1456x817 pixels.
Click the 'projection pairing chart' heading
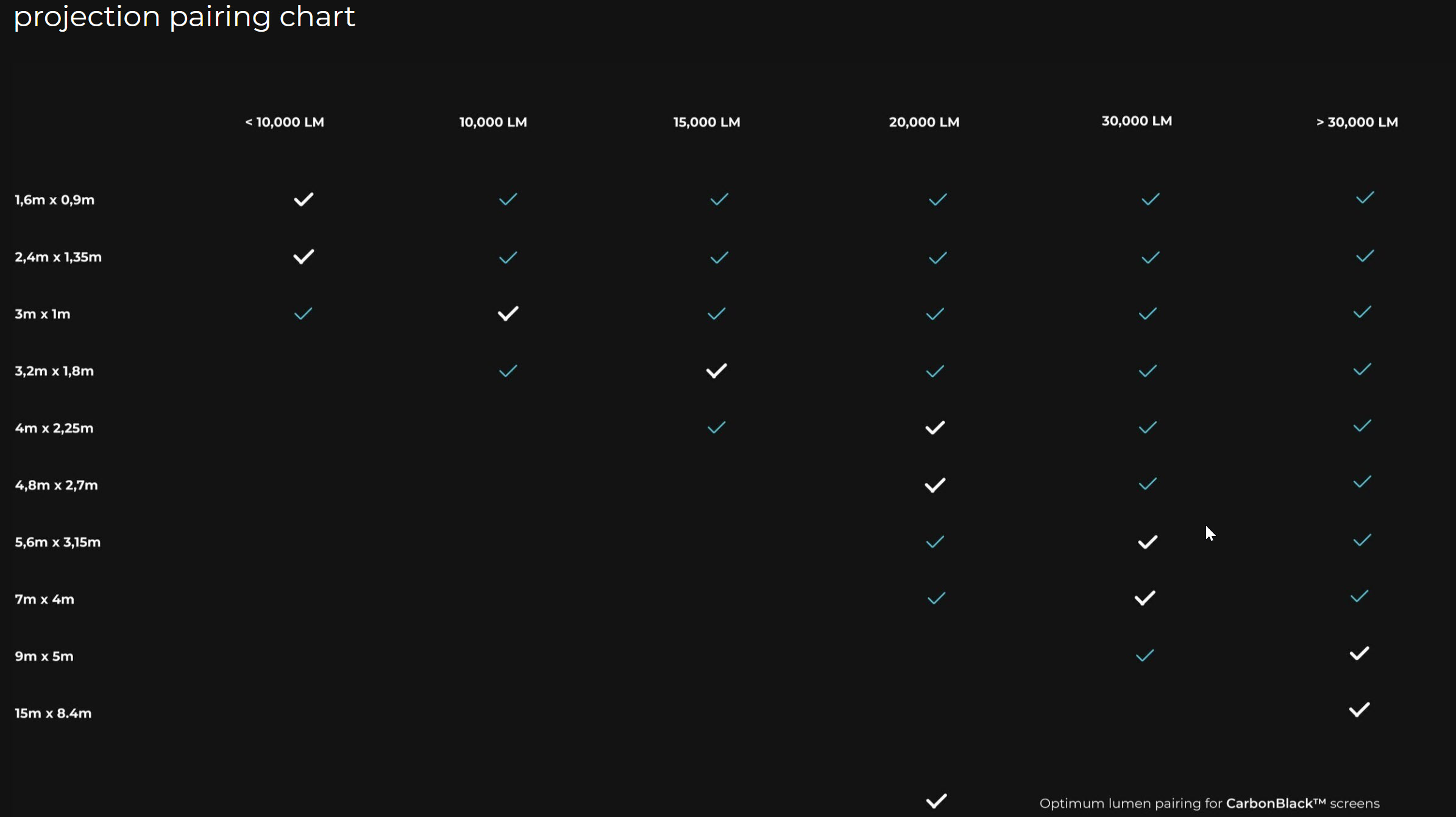[184, 17]
